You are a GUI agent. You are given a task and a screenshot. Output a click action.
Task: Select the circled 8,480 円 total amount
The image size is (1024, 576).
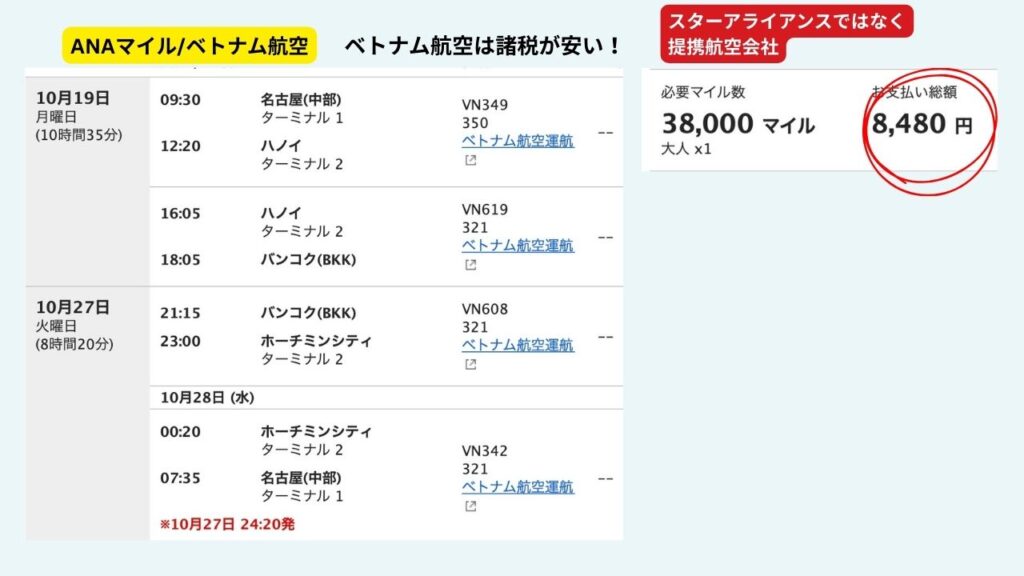click(x=921, y=125)
